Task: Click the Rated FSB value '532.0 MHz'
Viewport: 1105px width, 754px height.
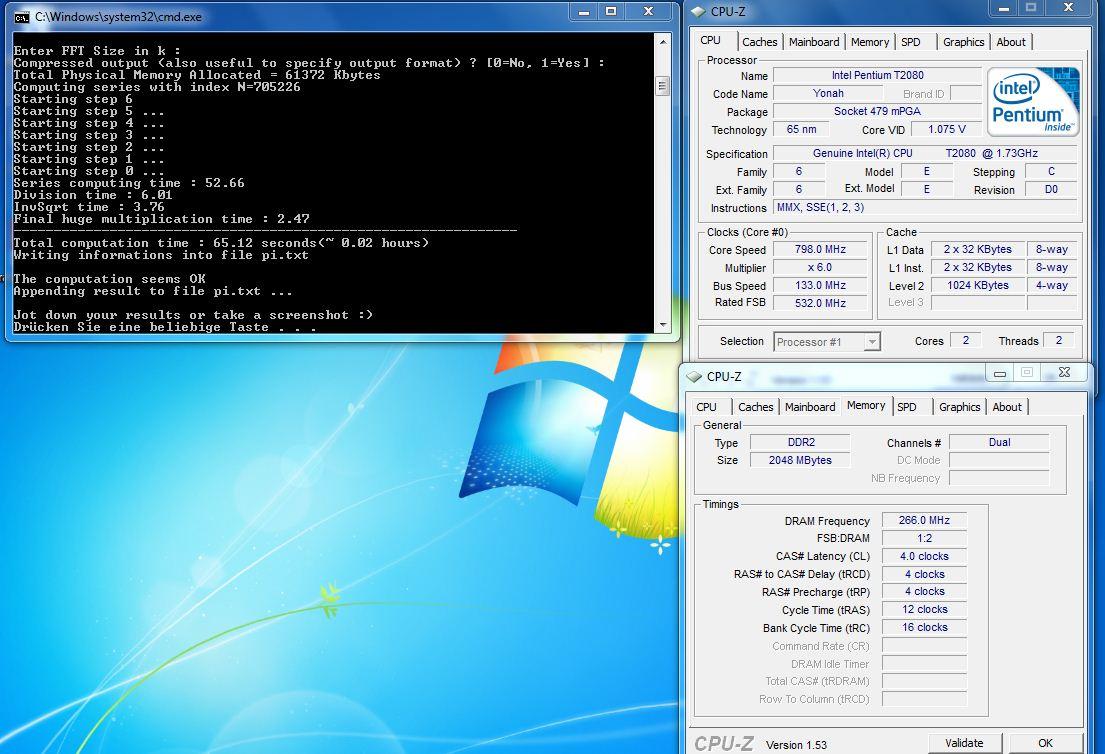Action: click(820, 303)
